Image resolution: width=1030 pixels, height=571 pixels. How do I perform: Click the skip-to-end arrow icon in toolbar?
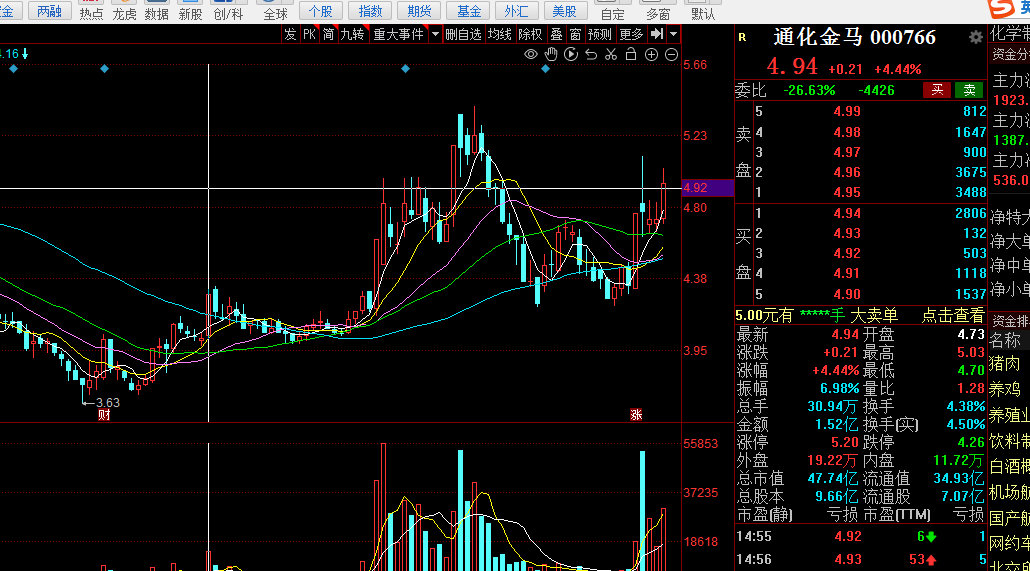tap(657, 34)
